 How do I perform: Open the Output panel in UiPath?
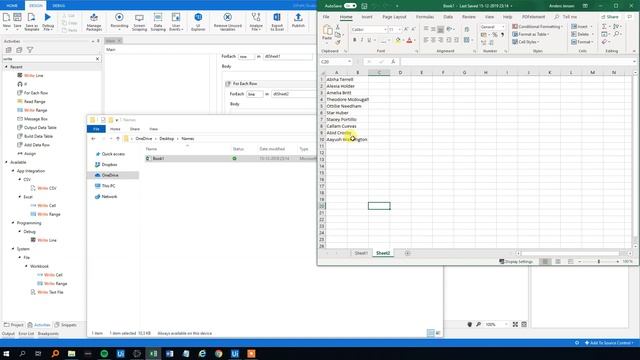coord(8,333)
